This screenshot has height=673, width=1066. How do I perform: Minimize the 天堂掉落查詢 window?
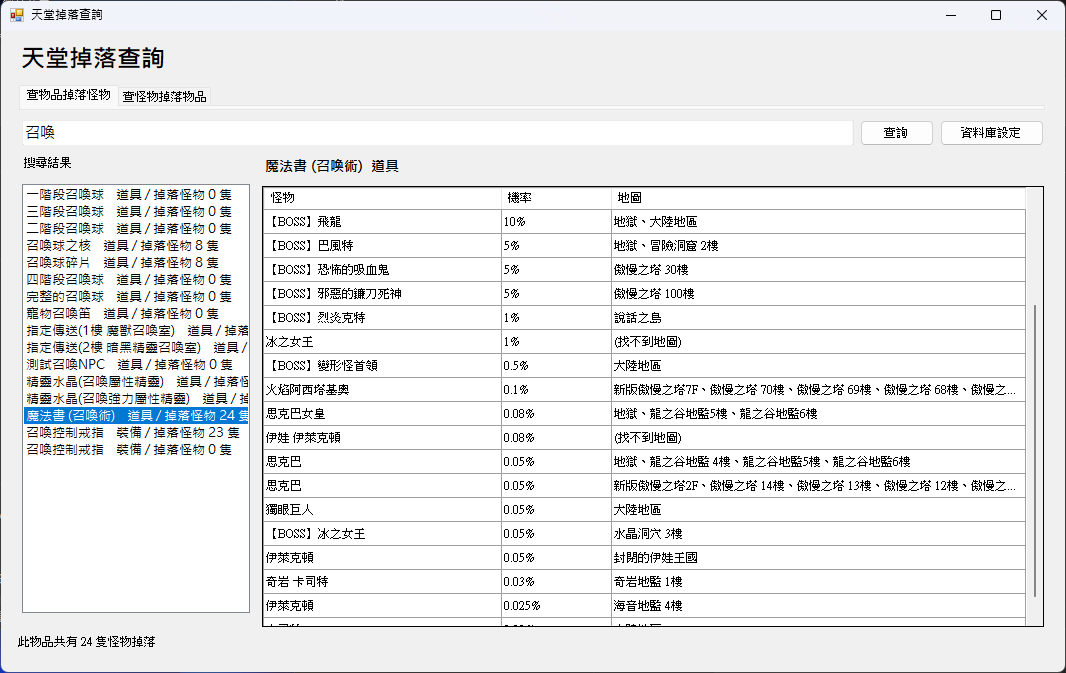click(951, 15)
